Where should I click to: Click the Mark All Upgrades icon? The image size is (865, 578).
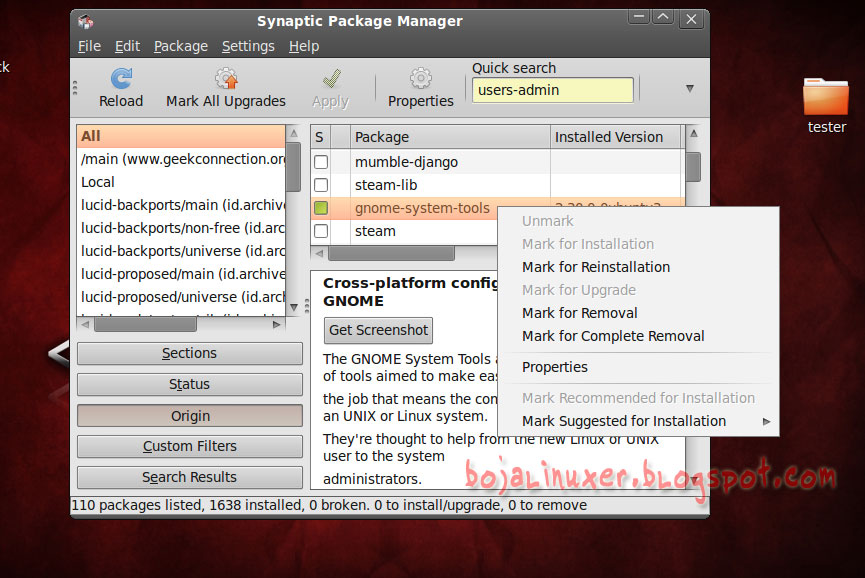click(226, 79)
